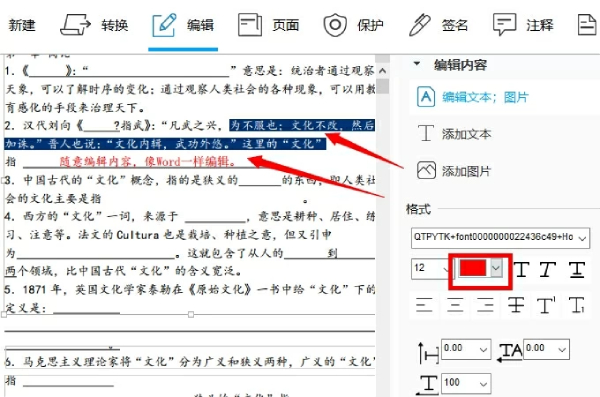Viewport: 600px width, 397px height.
Task: Click the document scrollbar up arrow
Action: 382,70
